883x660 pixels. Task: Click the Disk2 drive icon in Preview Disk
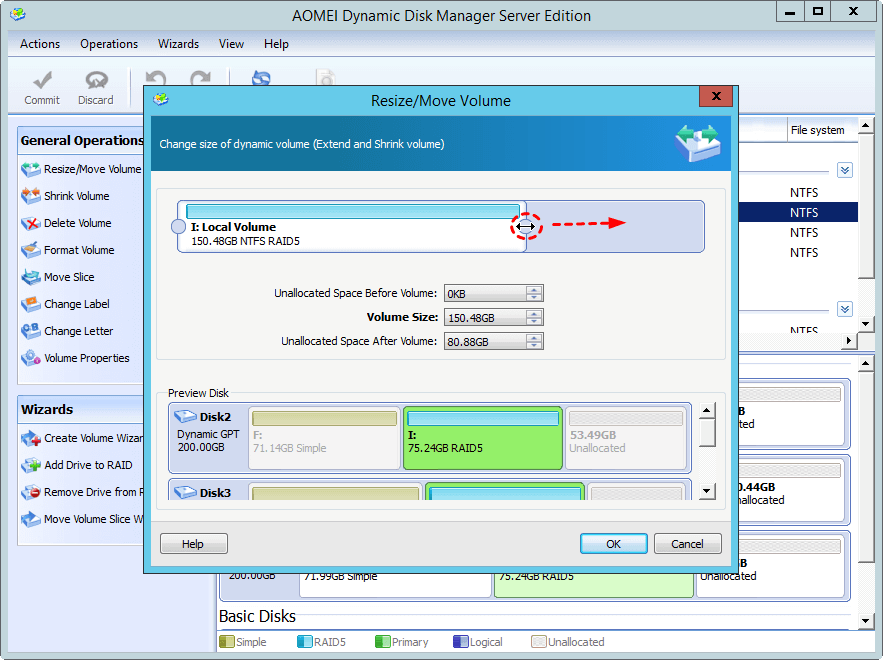tap(185, 417)
